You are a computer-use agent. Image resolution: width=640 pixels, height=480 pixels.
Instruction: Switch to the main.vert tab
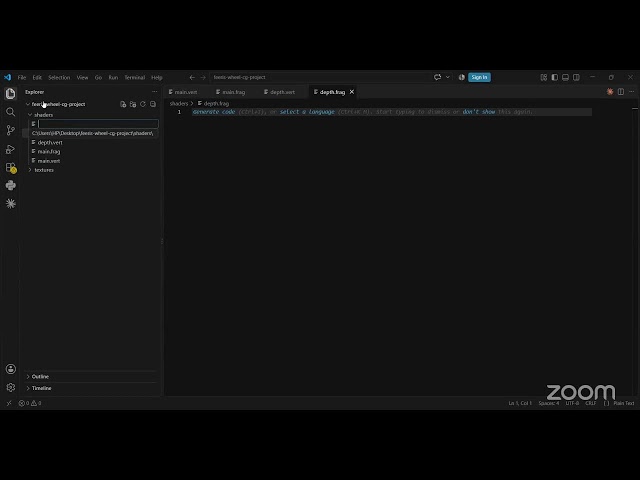pos(186,92)
